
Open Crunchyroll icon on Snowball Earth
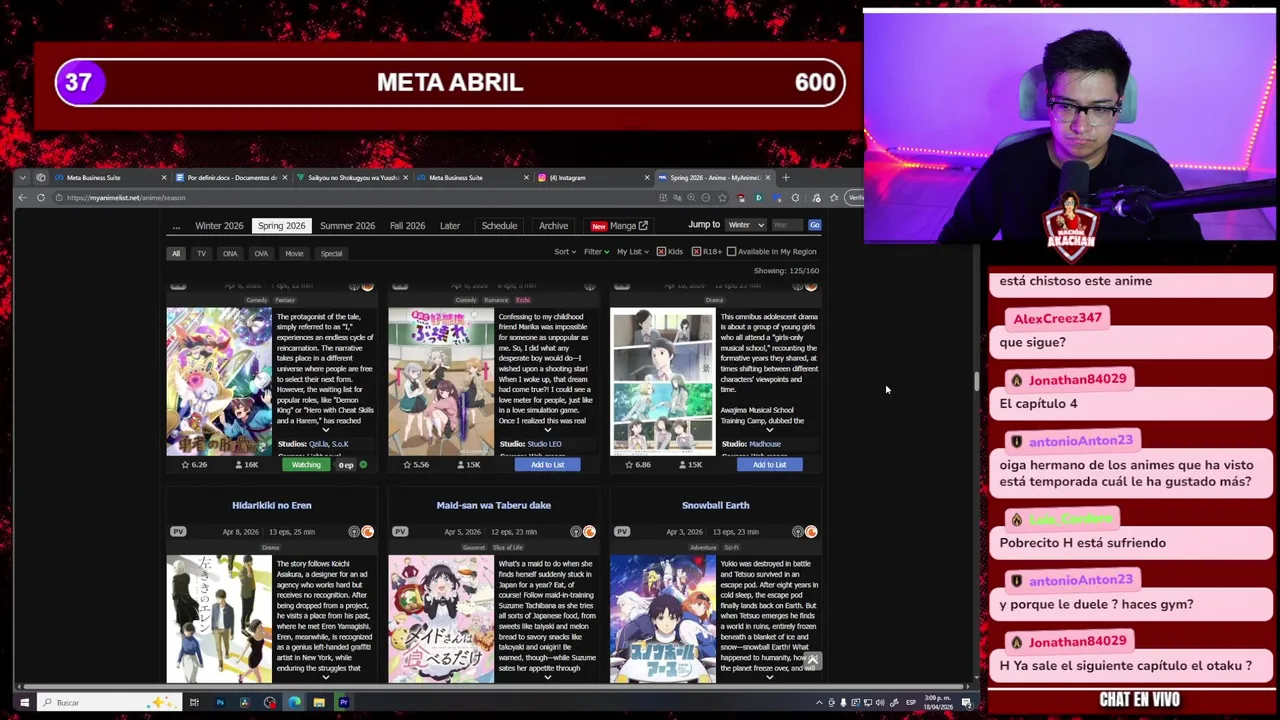click(811, 532)
